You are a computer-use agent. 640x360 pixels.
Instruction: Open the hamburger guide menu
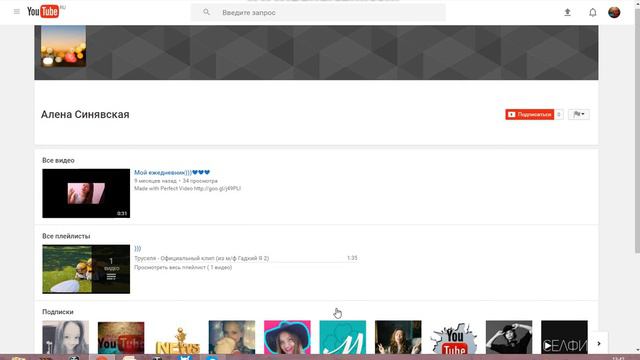click(x=17, y=12)
